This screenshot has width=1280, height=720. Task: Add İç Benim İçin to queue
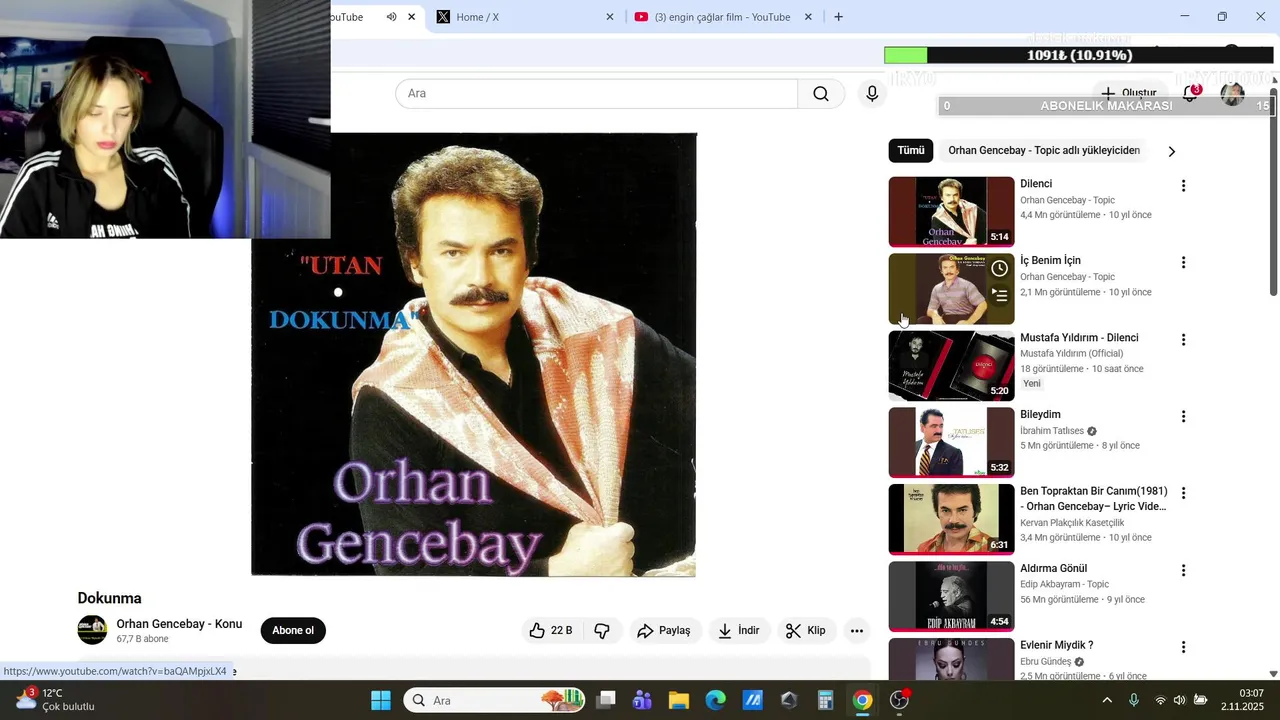point(999,295)
